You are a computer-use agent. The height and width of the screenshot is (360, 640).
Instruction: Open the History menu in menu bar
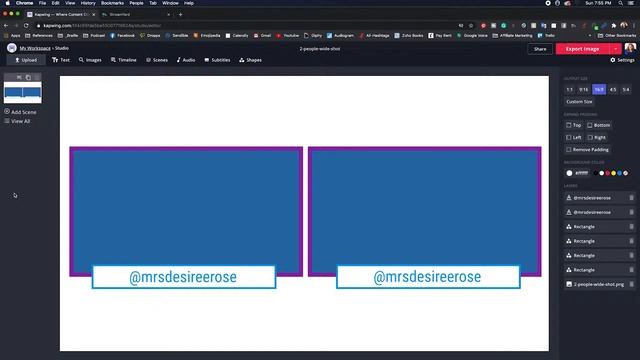[x=88, y=3]
